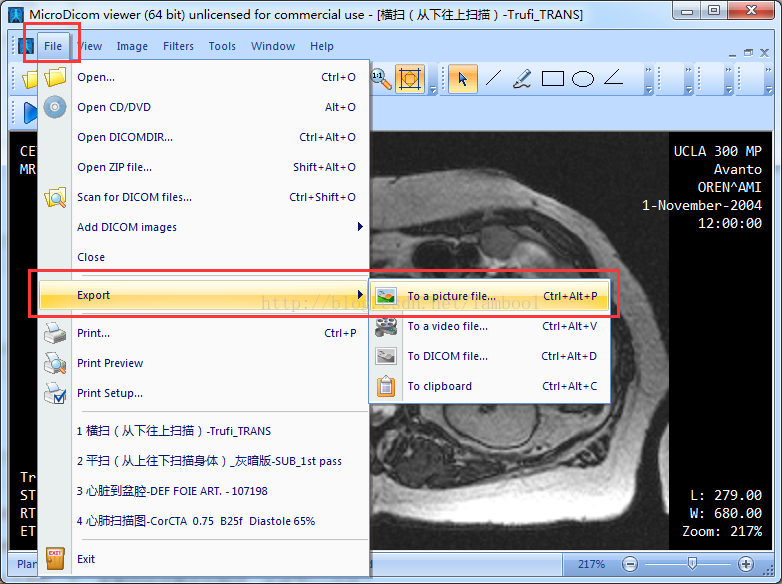Screen dimensions: 782x584
Task: Choose Open CD/DVD menu entry
Action: coord(204,107)
